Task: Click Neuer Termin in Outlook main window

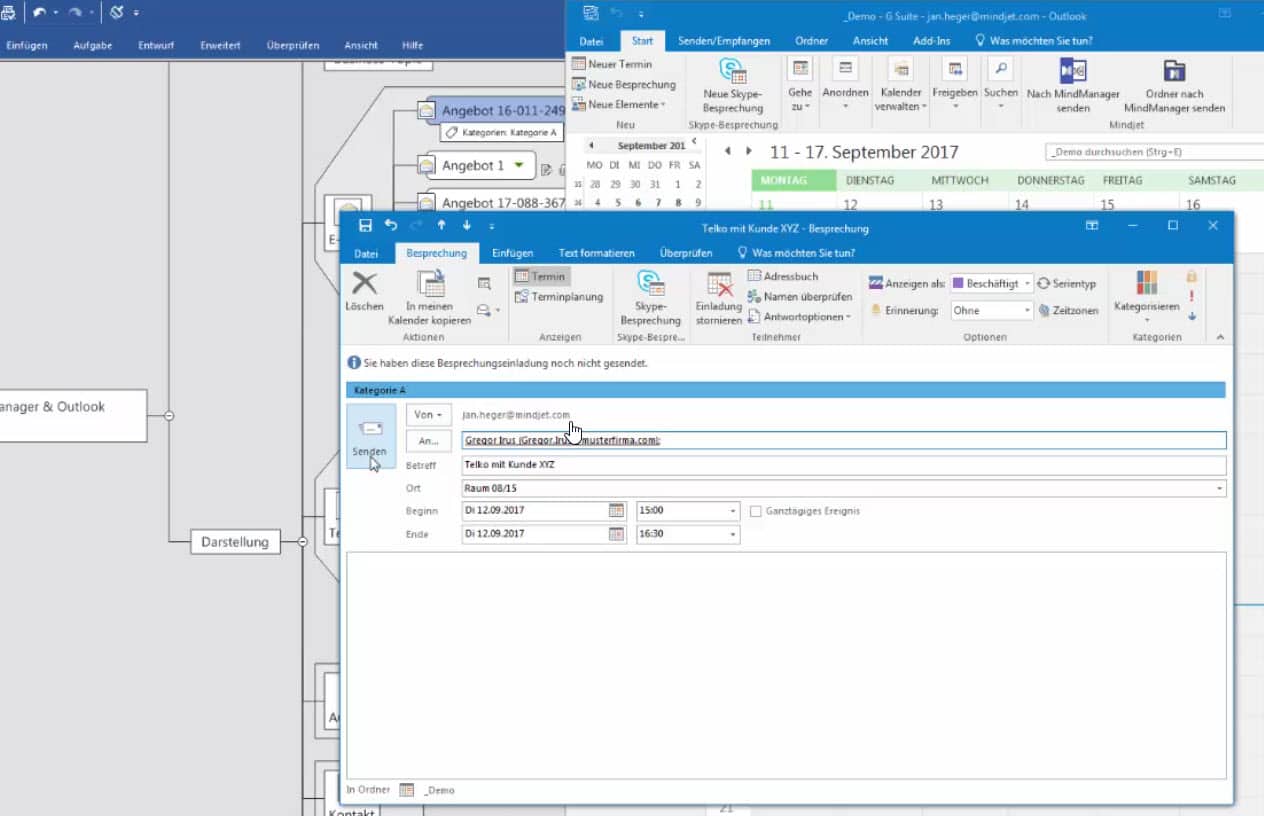Action: click(612, 64)
